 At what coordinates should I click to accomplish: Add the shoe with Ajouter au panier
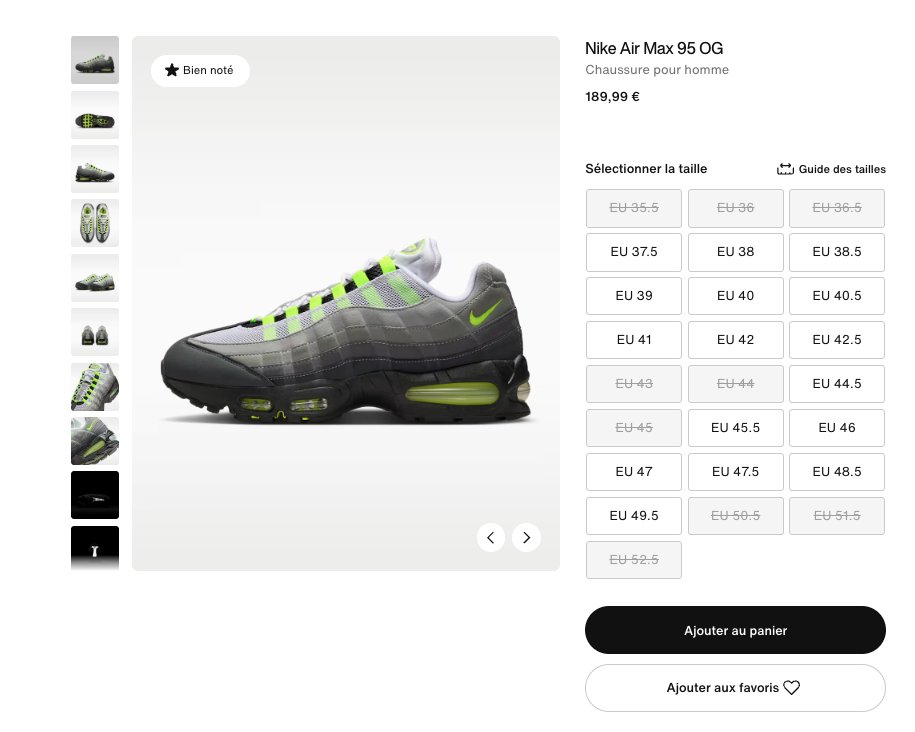[x=735, y=630]
